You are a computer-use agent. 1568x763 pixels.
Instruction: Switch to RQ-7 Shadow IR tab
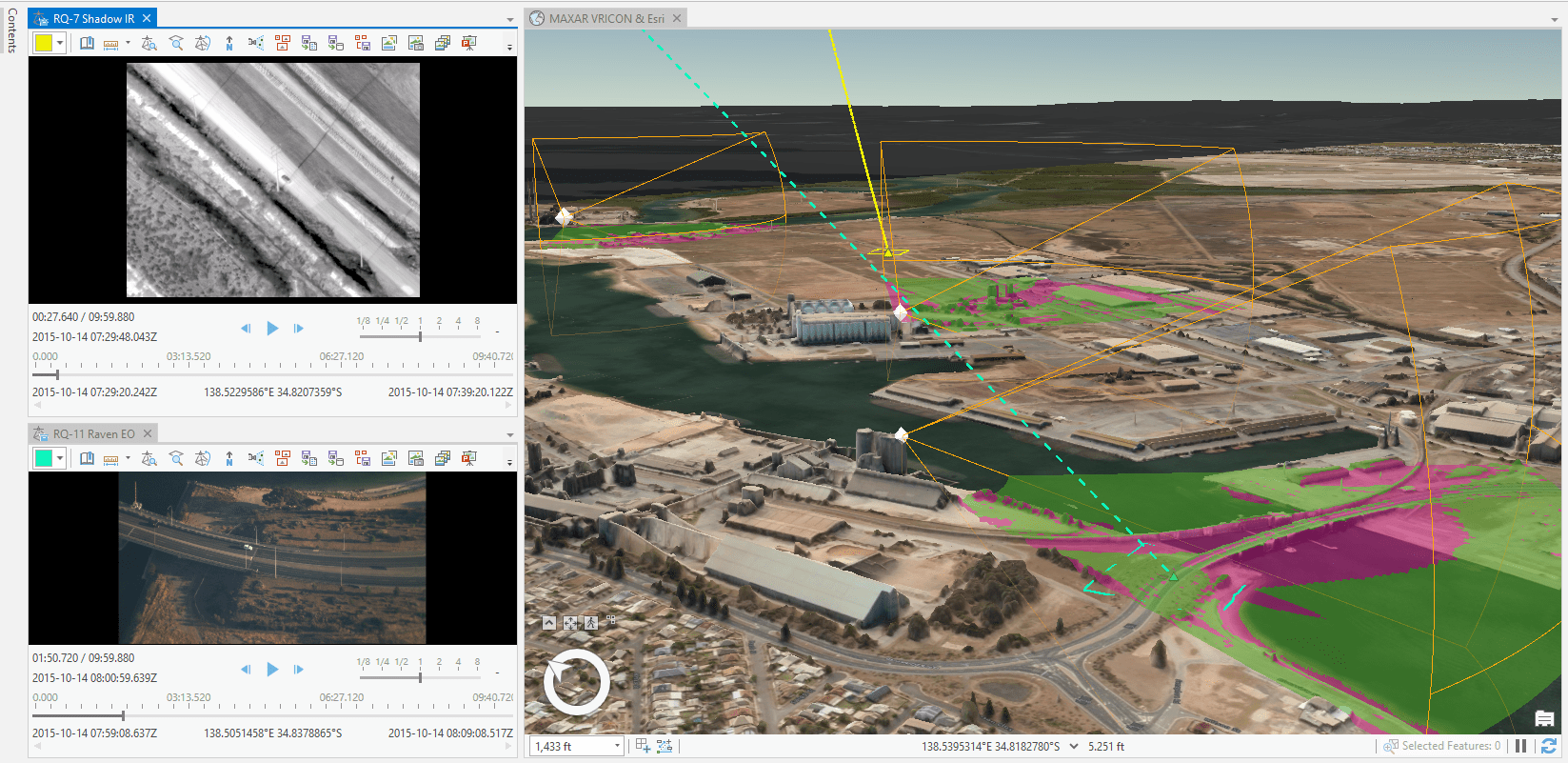tap(93, 19)
